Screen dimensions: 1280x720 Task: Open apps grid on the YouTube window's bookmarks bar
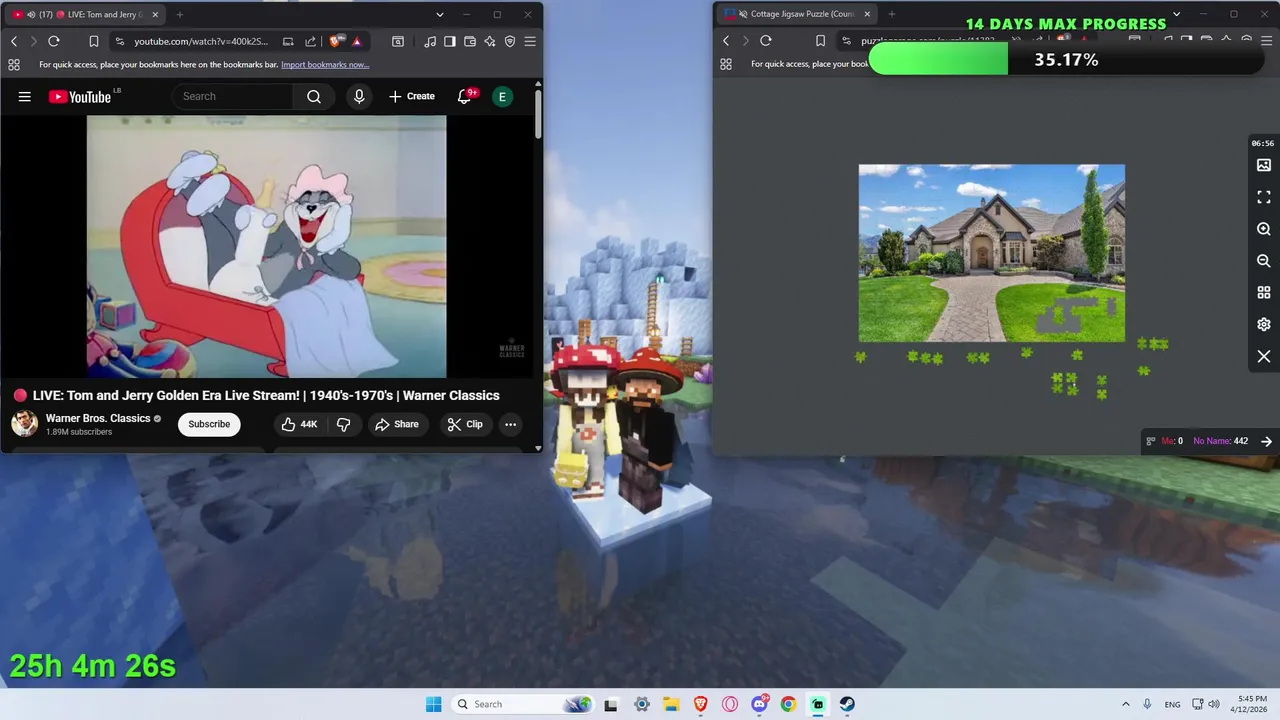coord(14,65)
